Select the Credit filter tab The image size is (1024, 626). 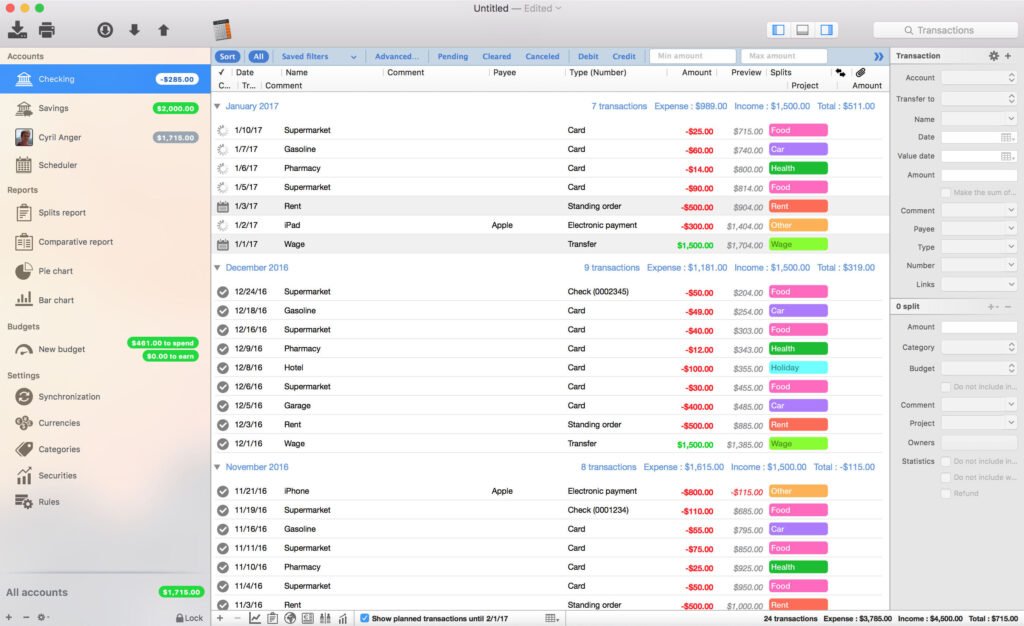[x=624, y=56]
